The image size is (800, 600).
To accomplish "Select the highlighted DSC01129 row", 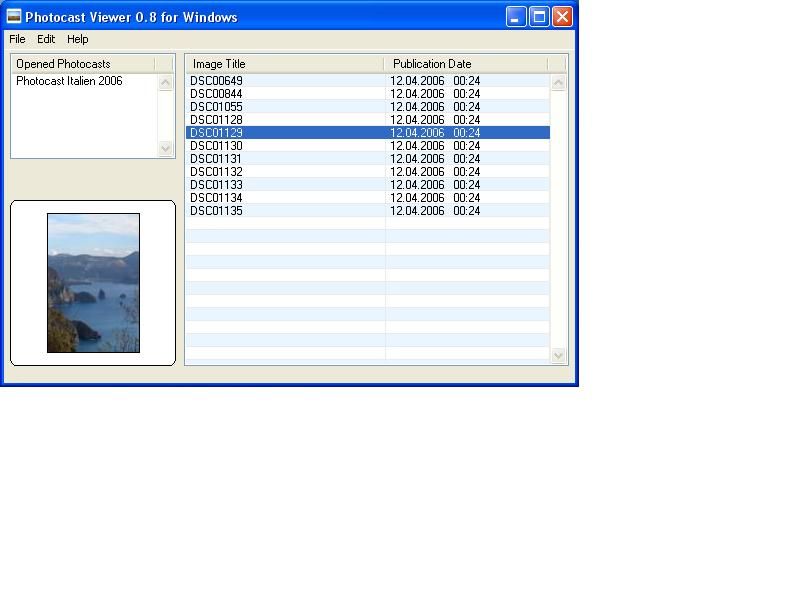I will 216,133.
